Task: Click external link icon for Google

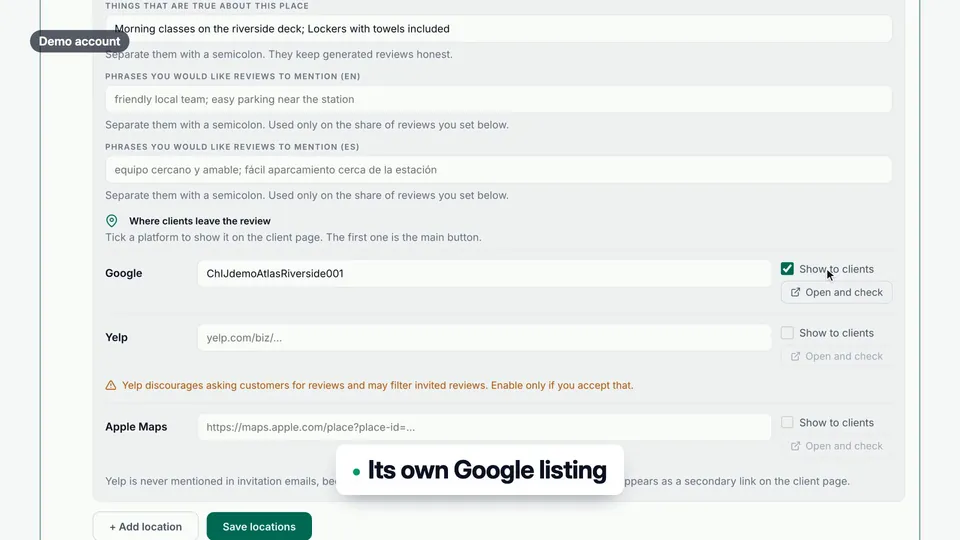Action: pos(795,292)
